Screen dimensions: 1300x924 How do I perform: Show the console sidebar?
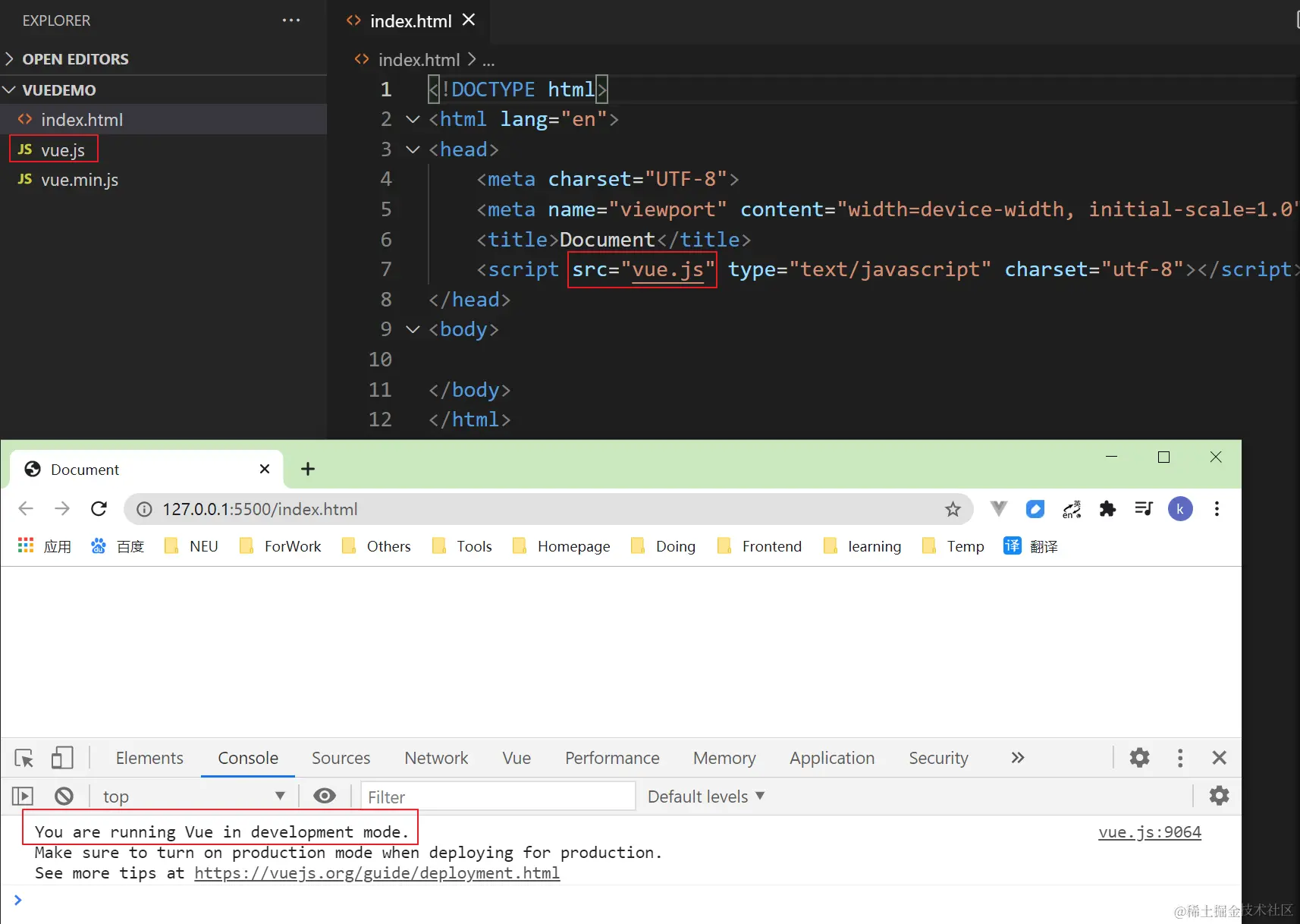(23, 796)
